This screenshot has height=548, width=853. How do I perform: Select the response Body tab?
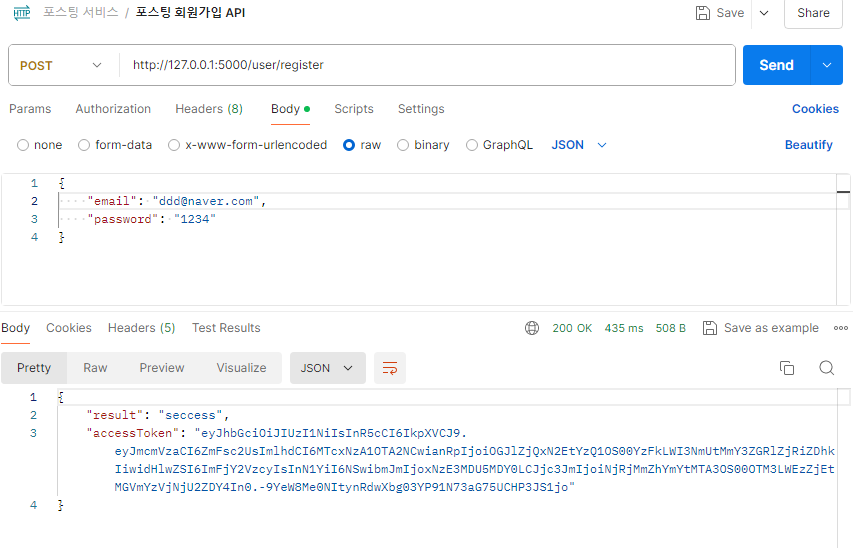click(x=15, y=328)
